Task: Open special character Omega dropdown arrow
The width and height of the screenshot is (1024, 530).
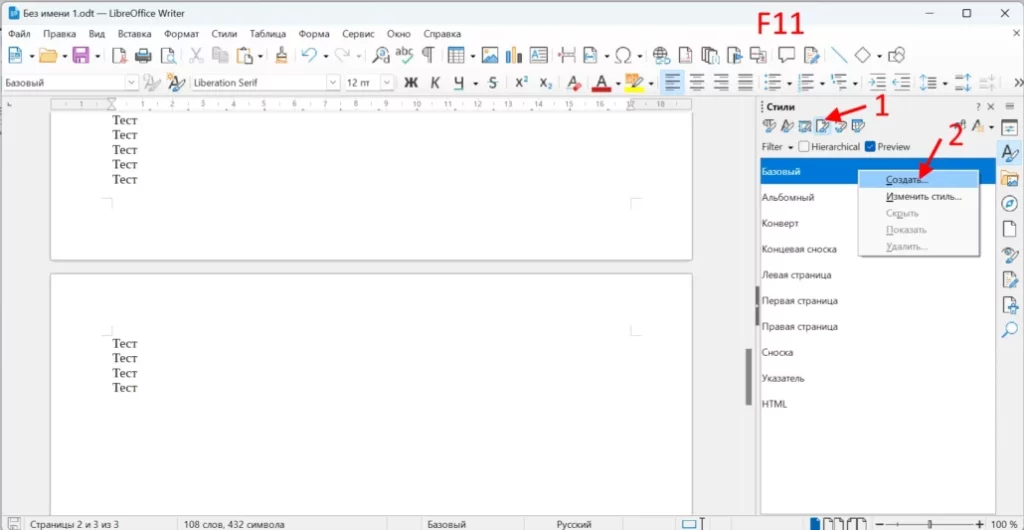Action: point(639,56)
